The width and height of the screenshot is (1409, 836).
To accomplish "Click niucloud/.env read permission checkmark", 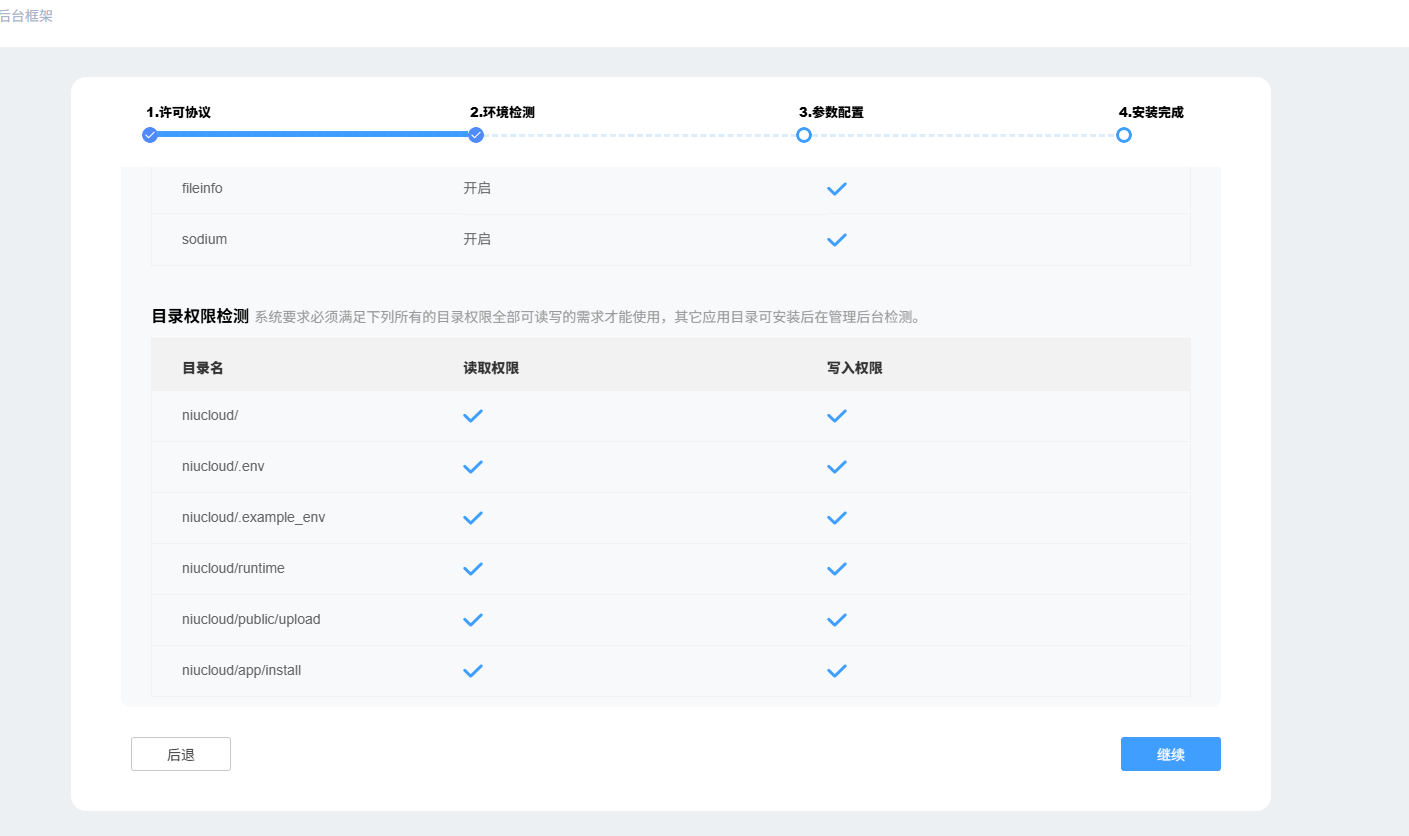I will tap(473, 466).
